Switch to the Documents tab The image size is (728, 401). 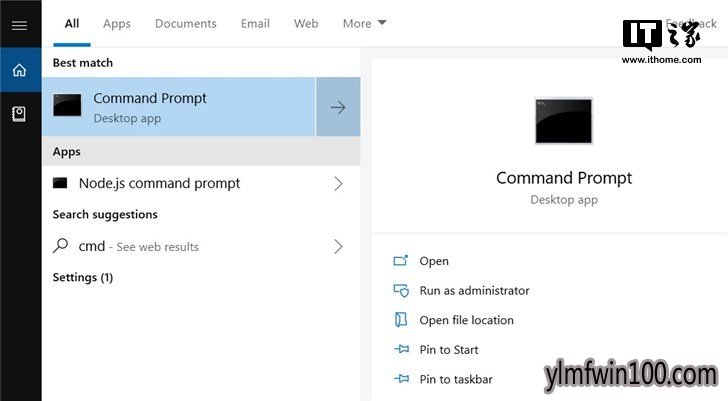pos(186,23)
